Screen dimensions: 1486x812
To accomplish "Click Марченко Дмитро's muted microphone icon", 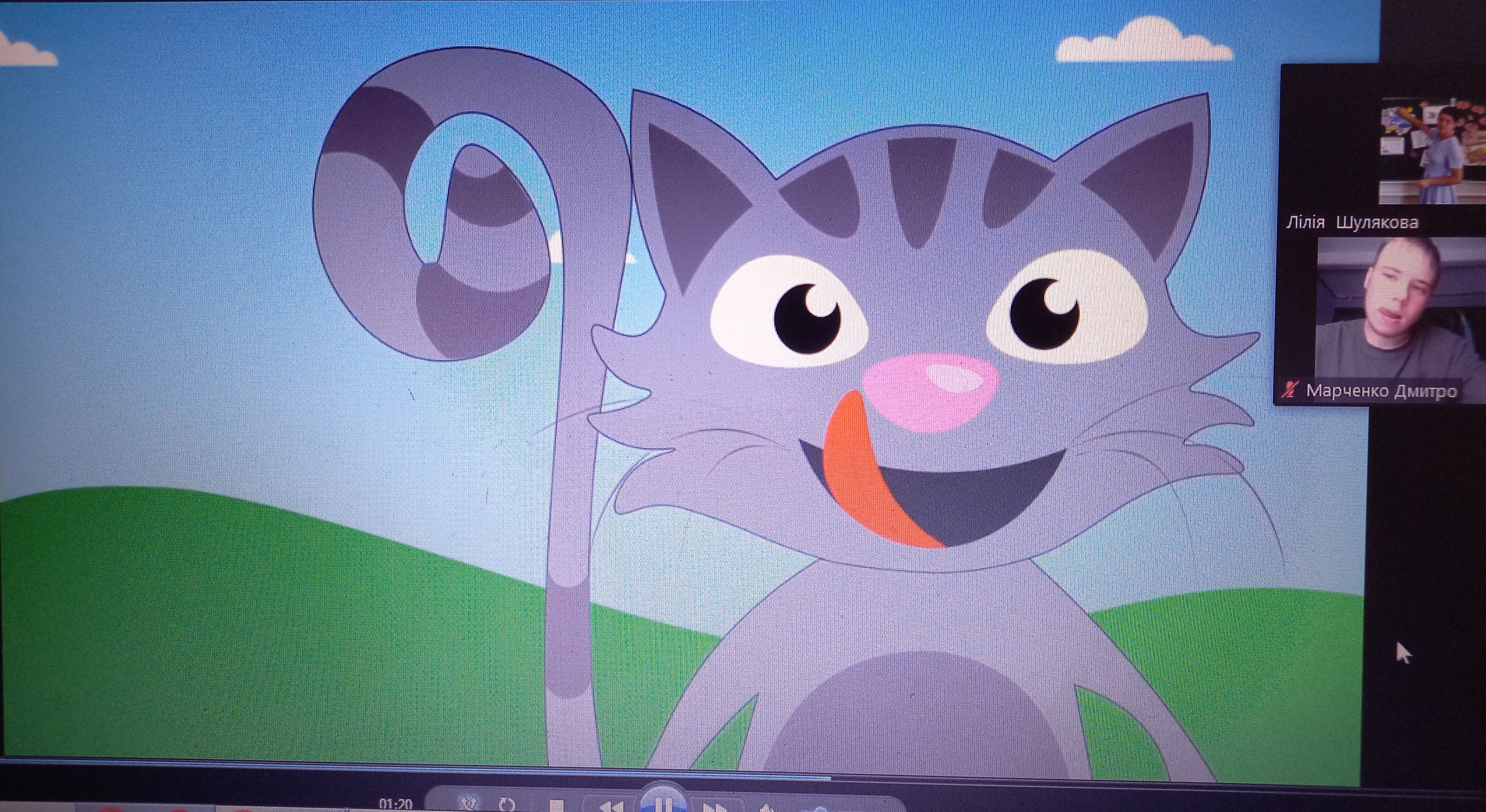I will point(1290,390).
